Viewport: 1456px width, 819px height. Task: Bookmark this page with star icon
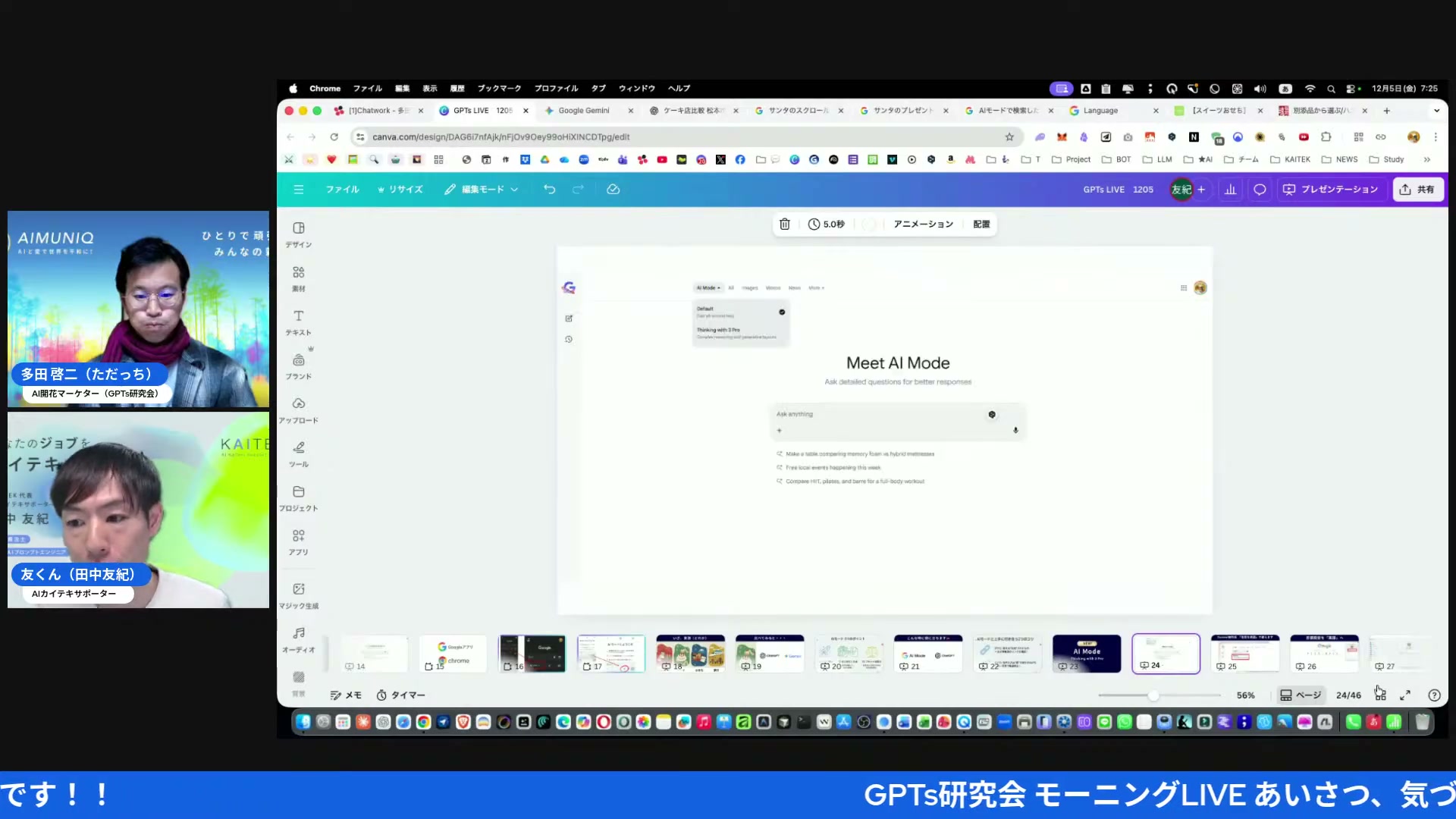pos(1009,137)
